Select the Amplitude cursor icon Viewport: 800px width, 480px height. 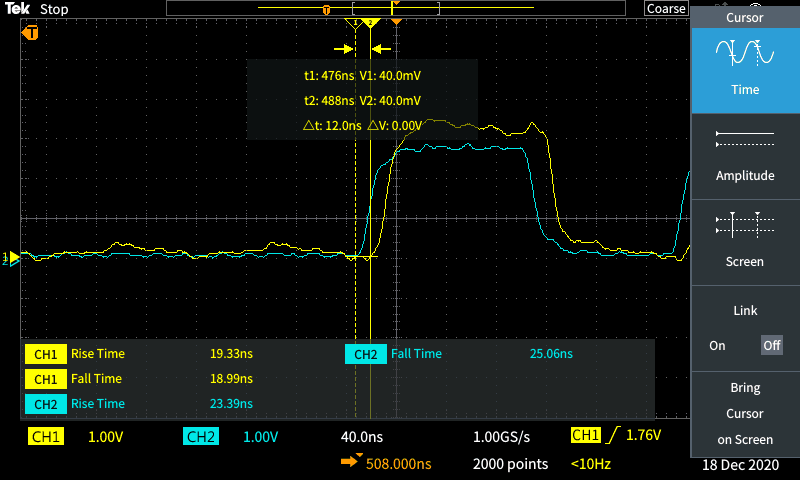click(x=744, y=139)
